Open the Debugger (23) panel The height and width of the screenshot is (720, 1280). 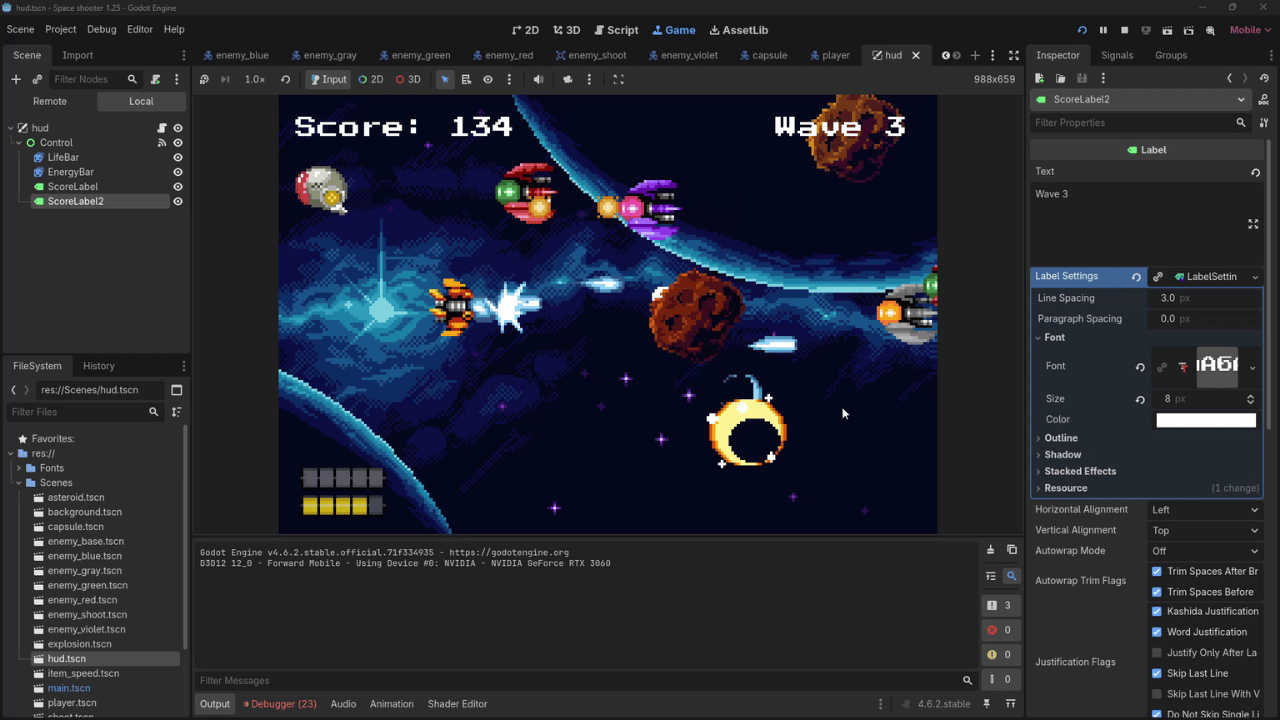pos(280,704)
